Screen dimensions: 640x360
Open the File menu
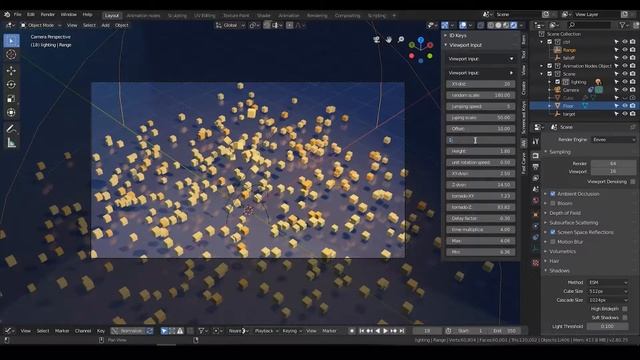click(18, 15)
